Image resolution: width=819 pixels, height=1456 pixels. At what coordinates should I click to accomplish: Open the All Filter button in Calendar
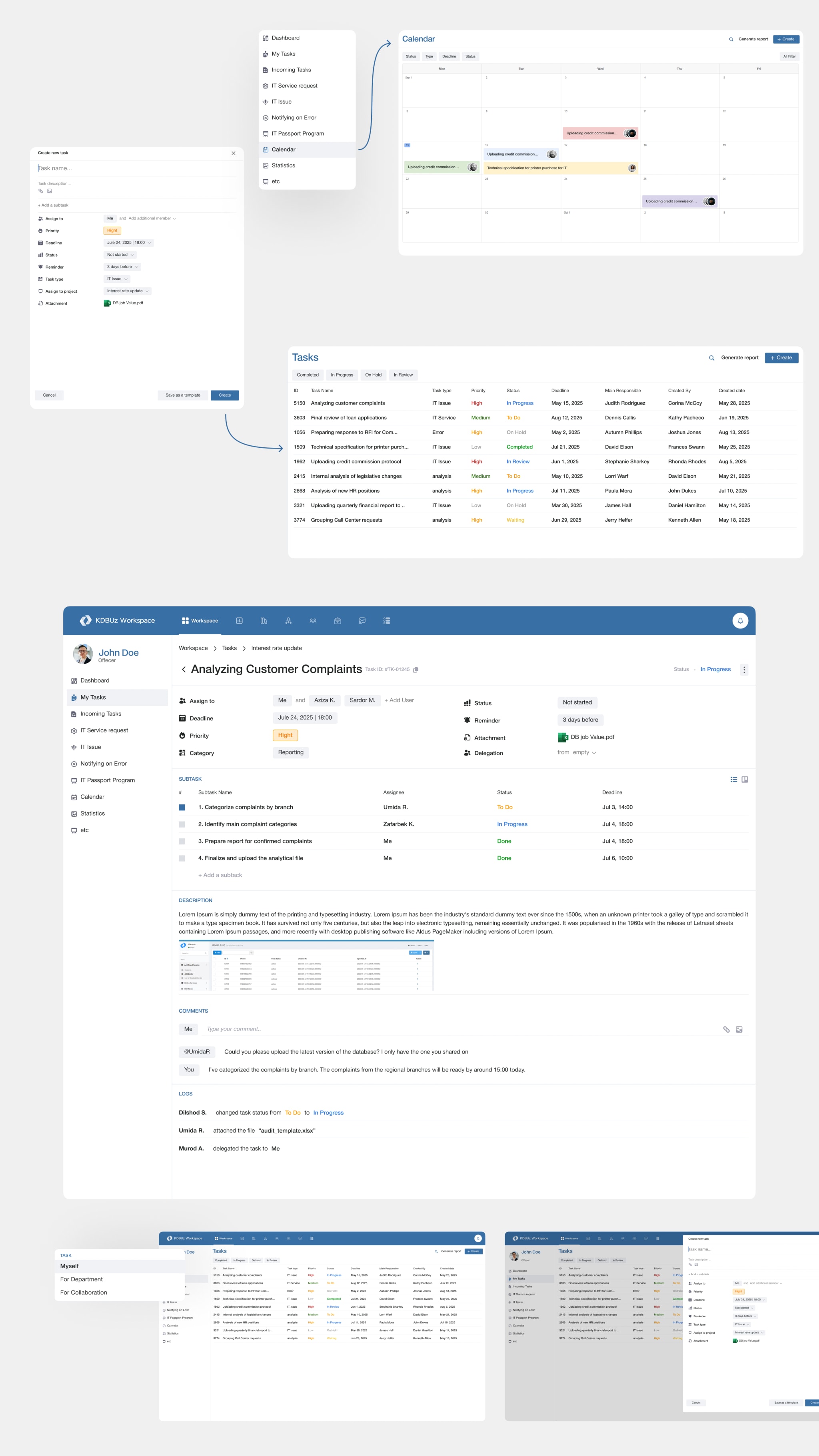789,56
